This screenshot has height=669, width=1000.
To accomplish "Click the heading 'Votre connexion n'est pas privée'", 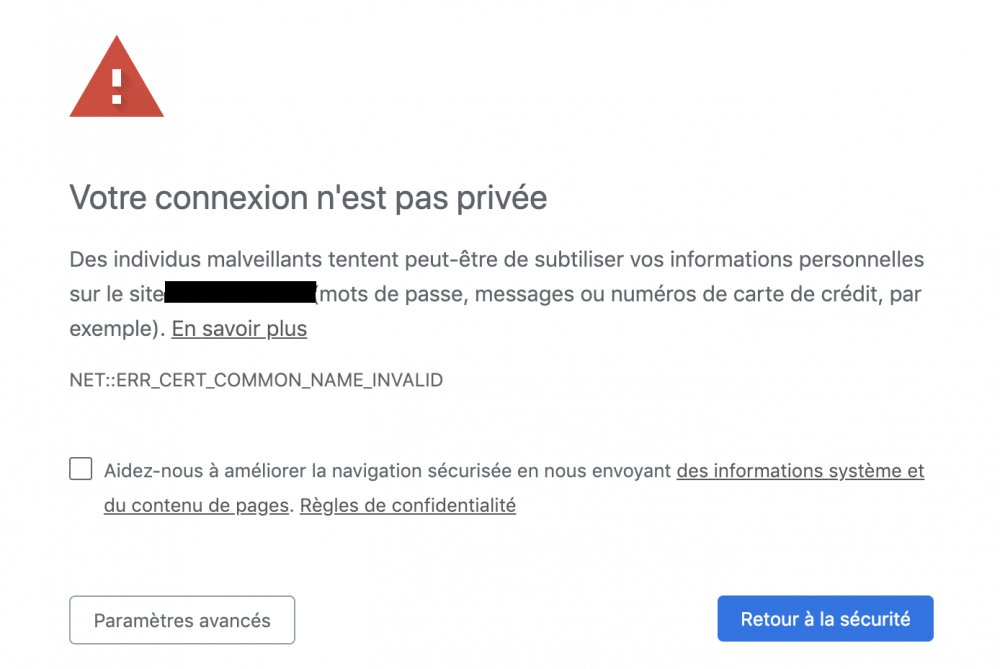I will point(308,197).
